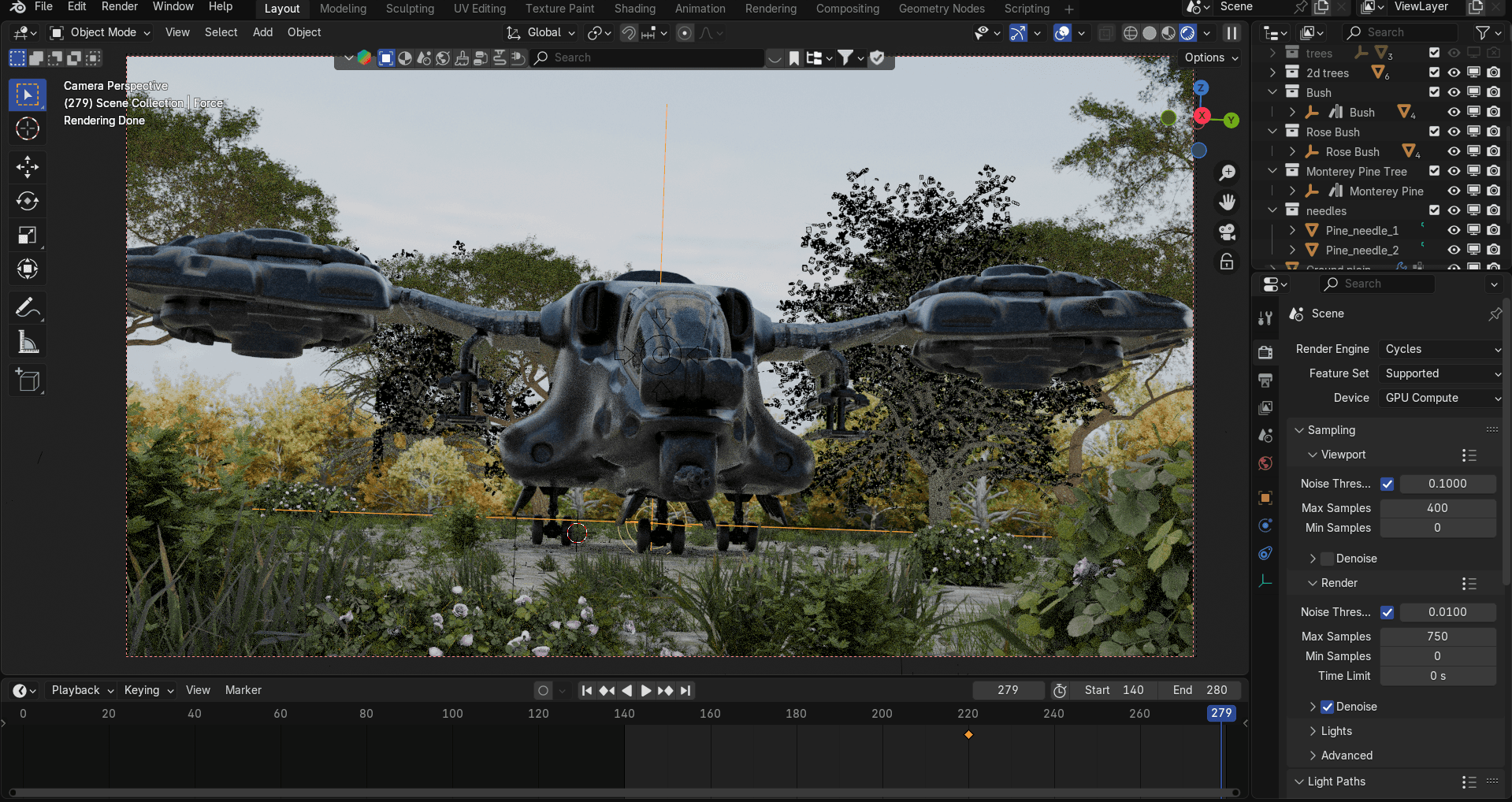
Task: Jump to the timeline start frame
Action: tap(586, 691)
